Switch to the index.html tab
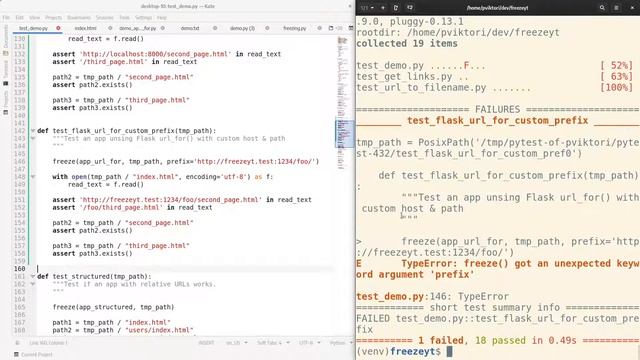 click(x=85, y=28)
